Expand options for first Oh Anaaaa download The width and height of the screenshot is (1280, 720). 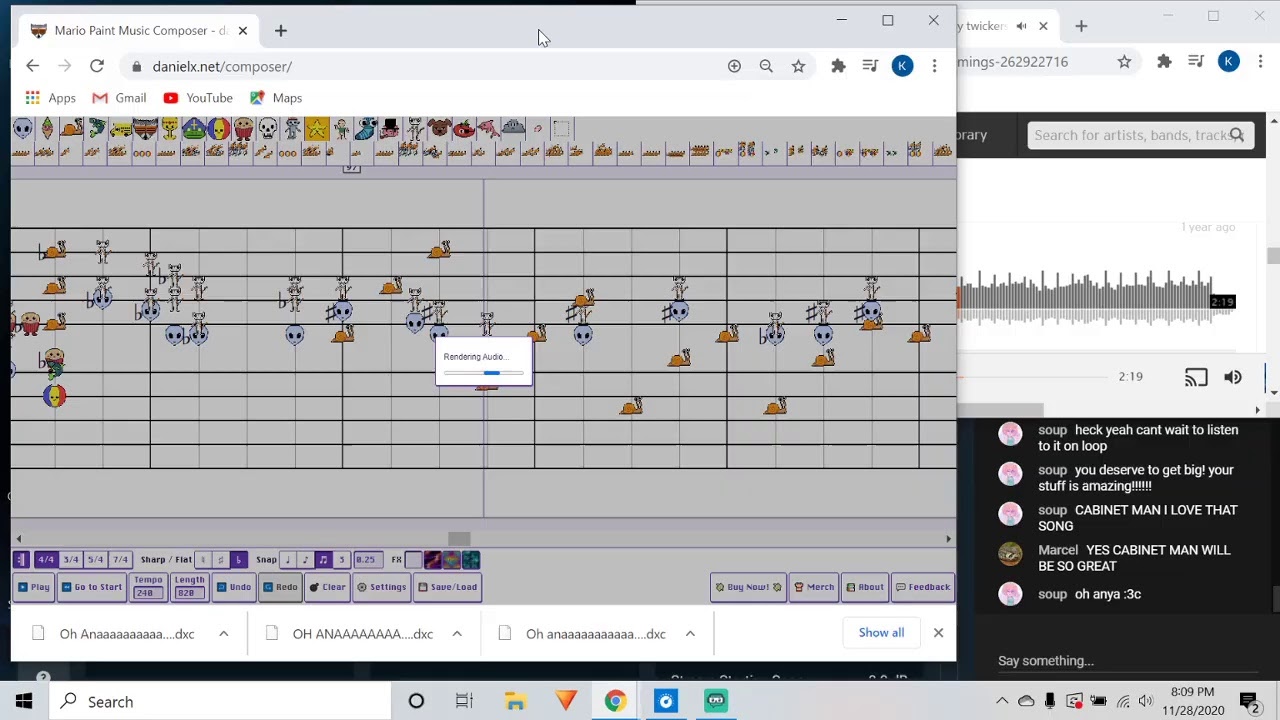224,634
